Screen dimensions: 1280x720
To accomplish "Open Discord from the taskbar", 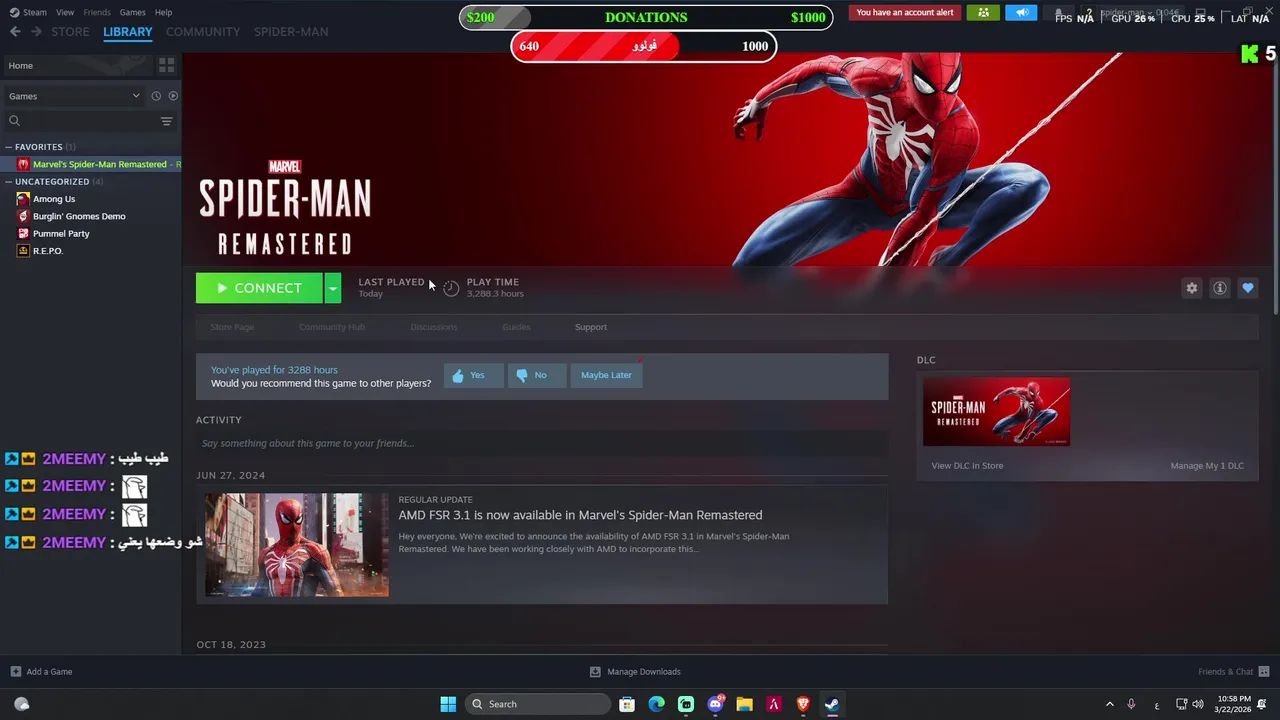I will click(715, 704).
